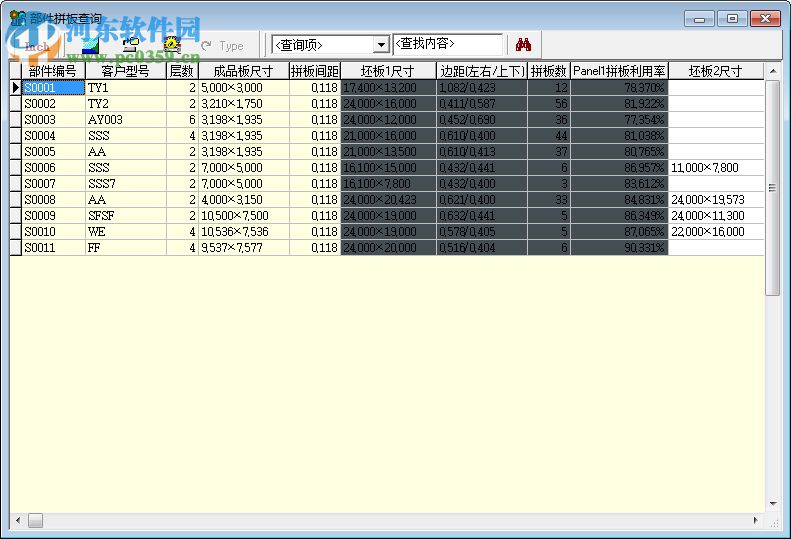791x539 pixels.
Task: Click the 成品板尺寸 column header
Action: coord(244,71)
